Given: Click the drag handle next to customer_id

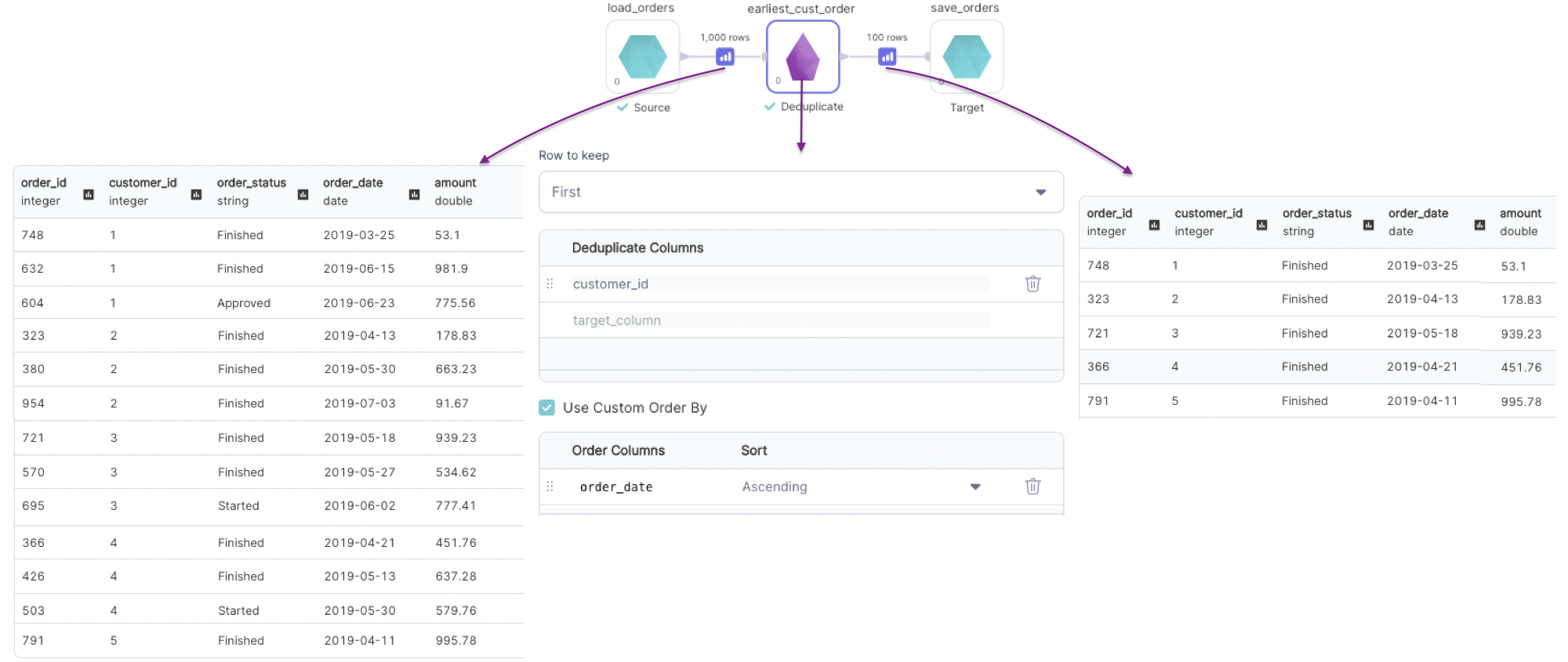Looking at the screenshot, I should click(x=550, y=284).
